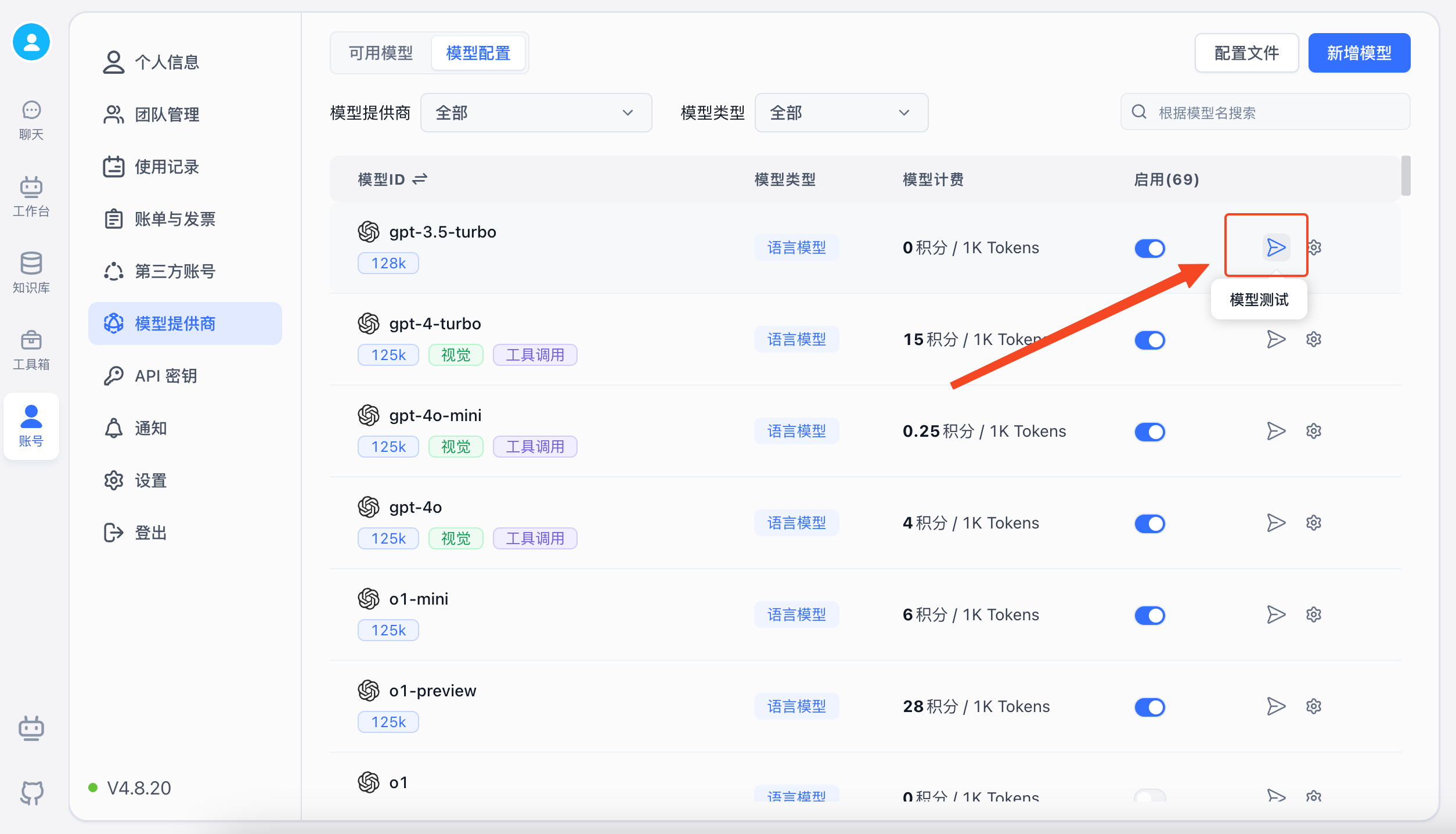The width and height of the screenshot is (1456, 834).
Task: Expand the 模型提供商 filter dropdown
Action: pyautogui.click(x=535, y=113)
